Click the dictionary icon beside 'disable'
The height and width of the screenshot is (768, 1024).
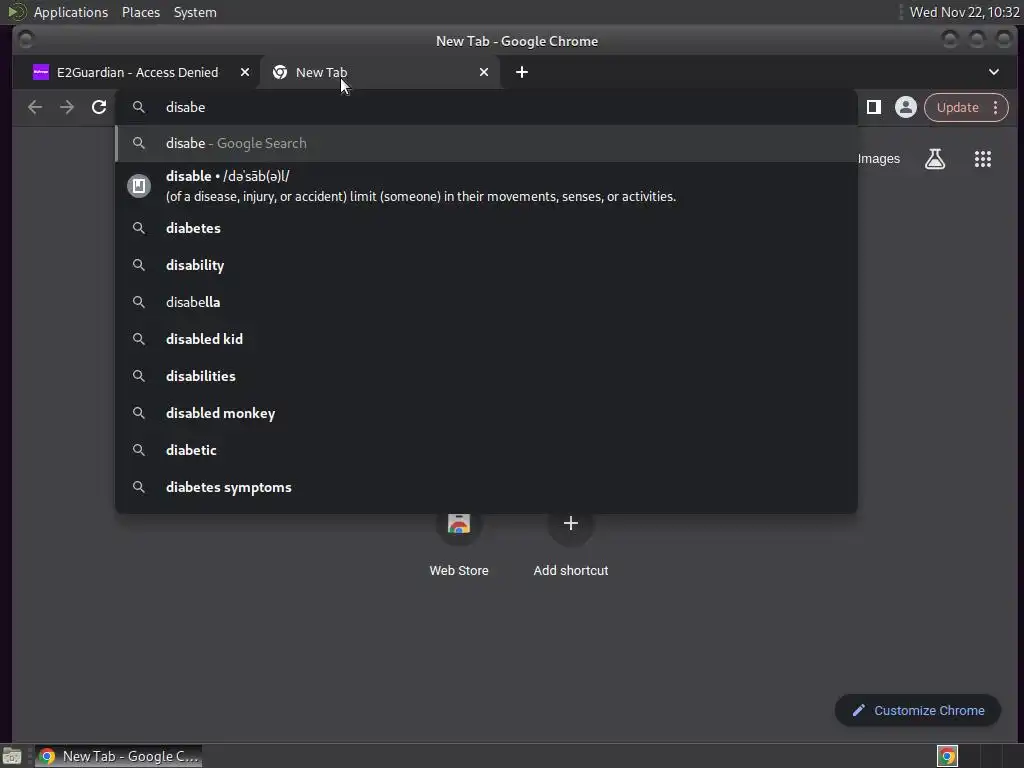[138, 186]
